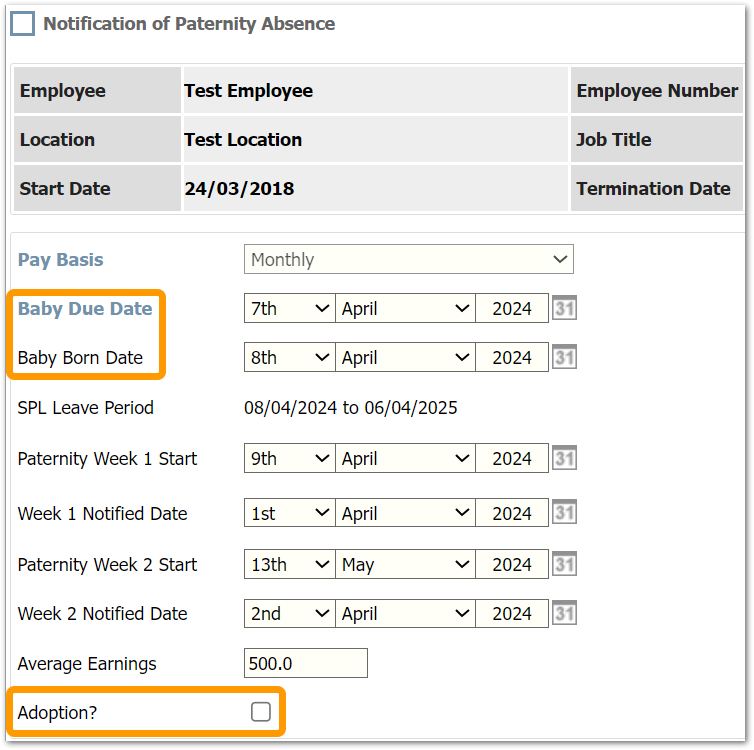
Task: Open calendar for Paternity Week 1 Start
Action: (564, 459)
